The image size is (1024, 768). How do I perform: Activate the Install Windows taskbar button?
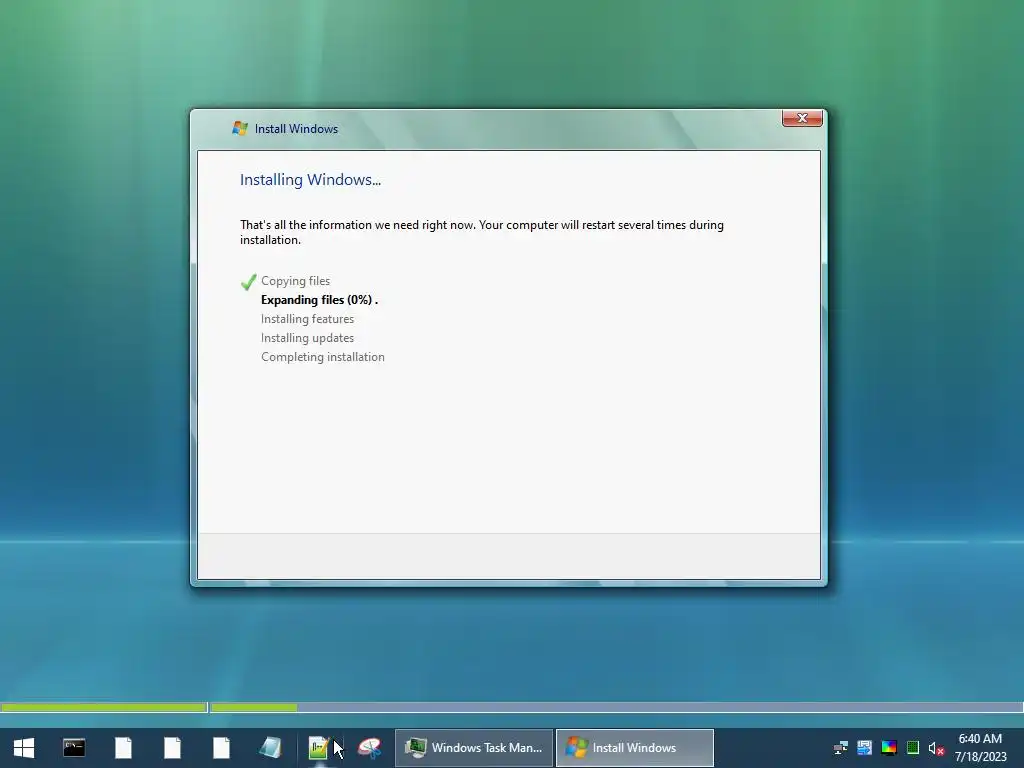point(635,748)
